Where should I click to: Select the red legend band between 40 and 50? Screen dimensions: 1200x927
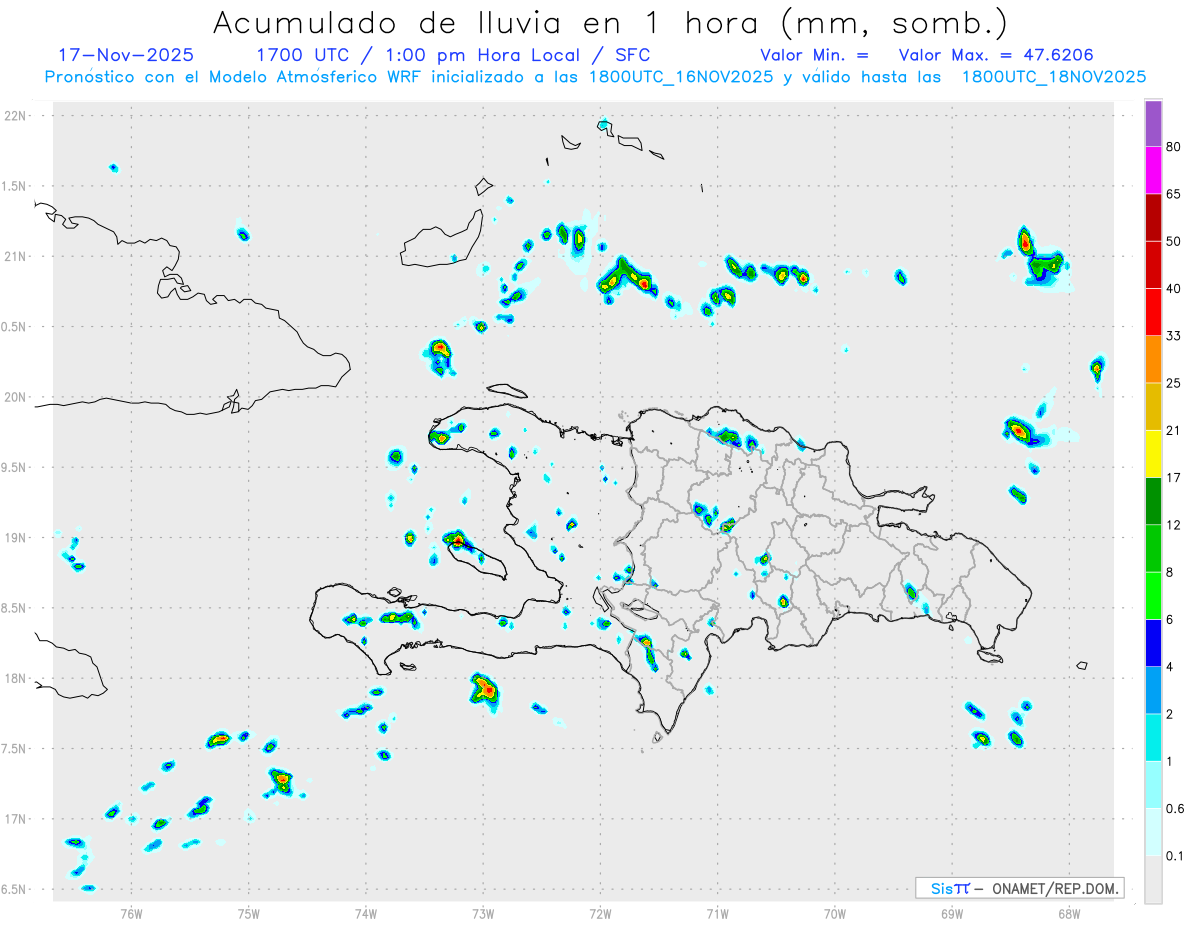tap(1153, 264)
